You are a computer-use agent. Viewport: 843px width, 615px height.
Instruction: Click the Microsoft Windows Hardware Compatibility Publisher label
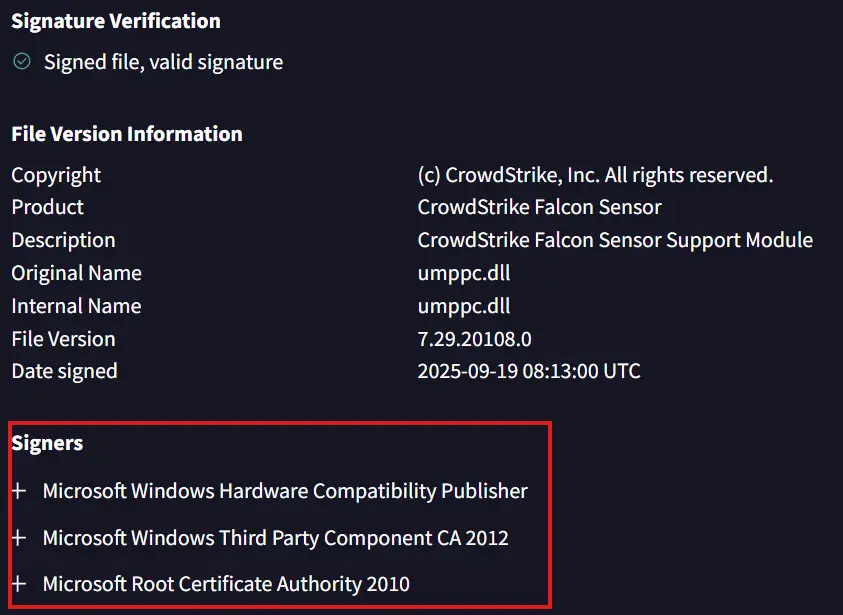(285, 491)
